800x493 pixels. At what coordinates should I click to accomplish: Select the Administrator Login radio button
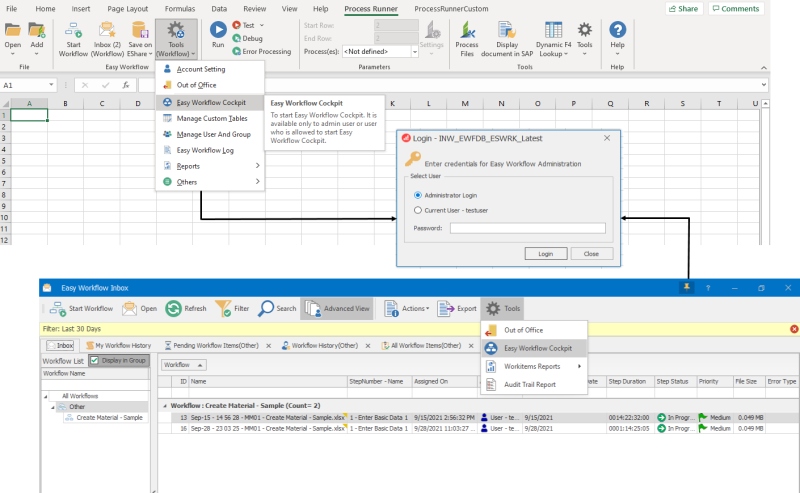click(417, 194)
